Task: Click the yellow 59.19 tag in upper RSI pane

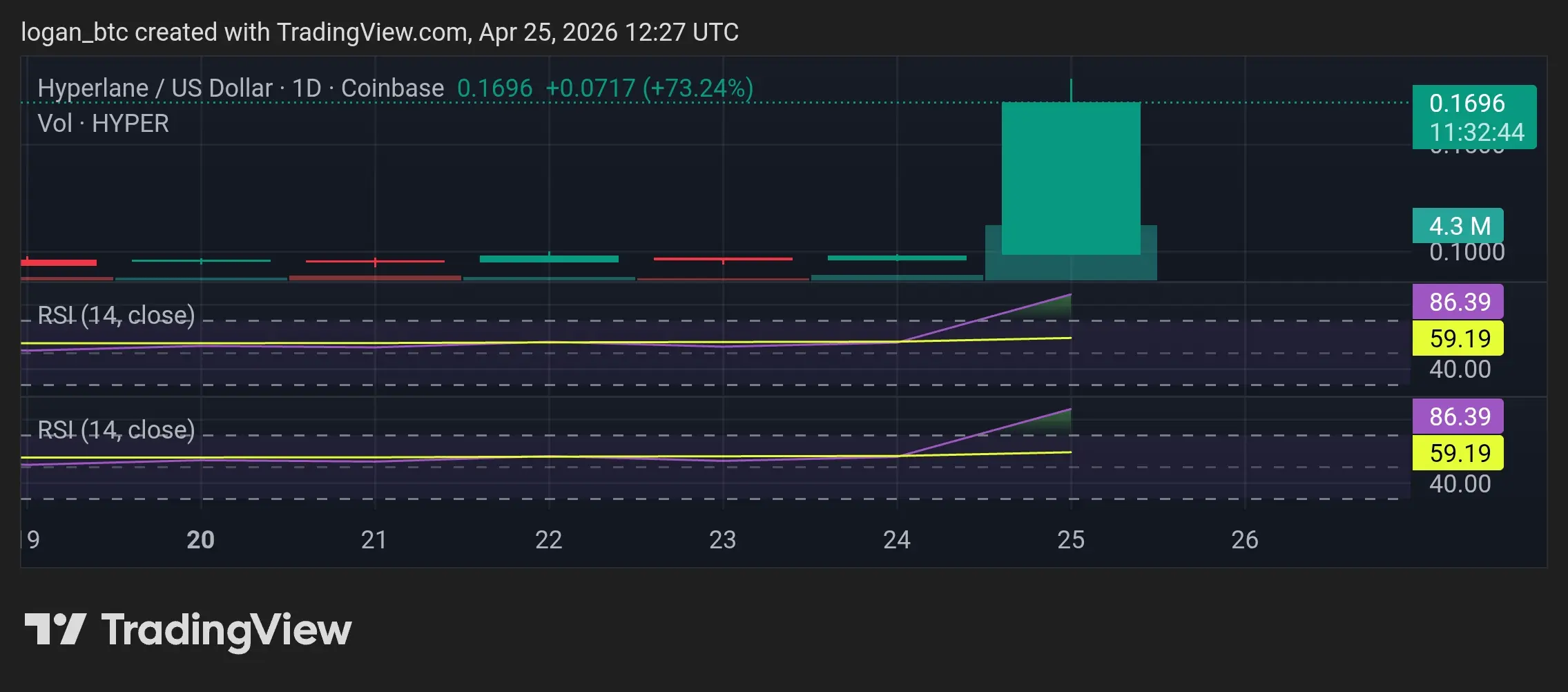Action: click(x=1458, y=338)
